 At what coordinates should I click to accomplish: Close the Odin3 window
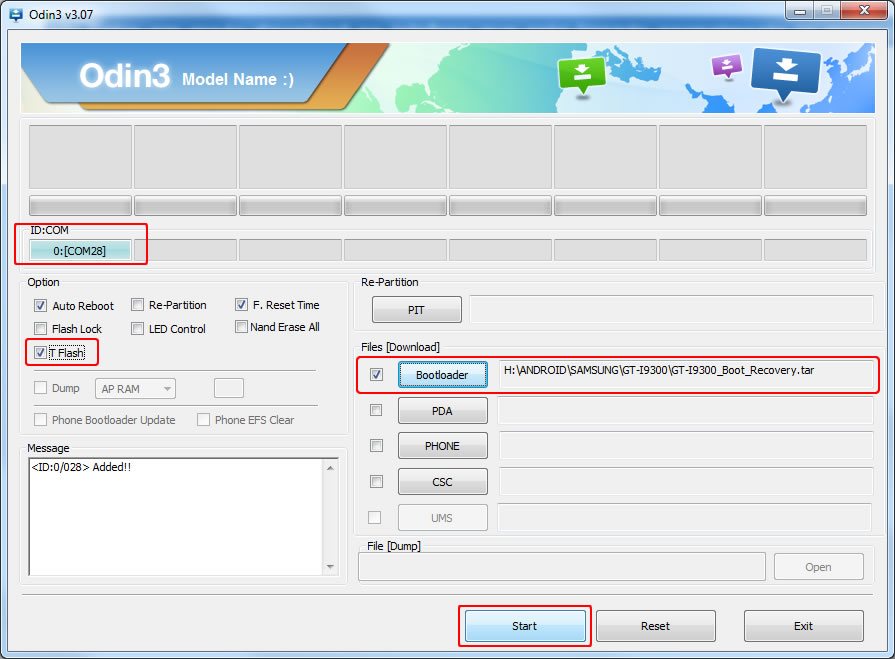(x=865, y=11)
